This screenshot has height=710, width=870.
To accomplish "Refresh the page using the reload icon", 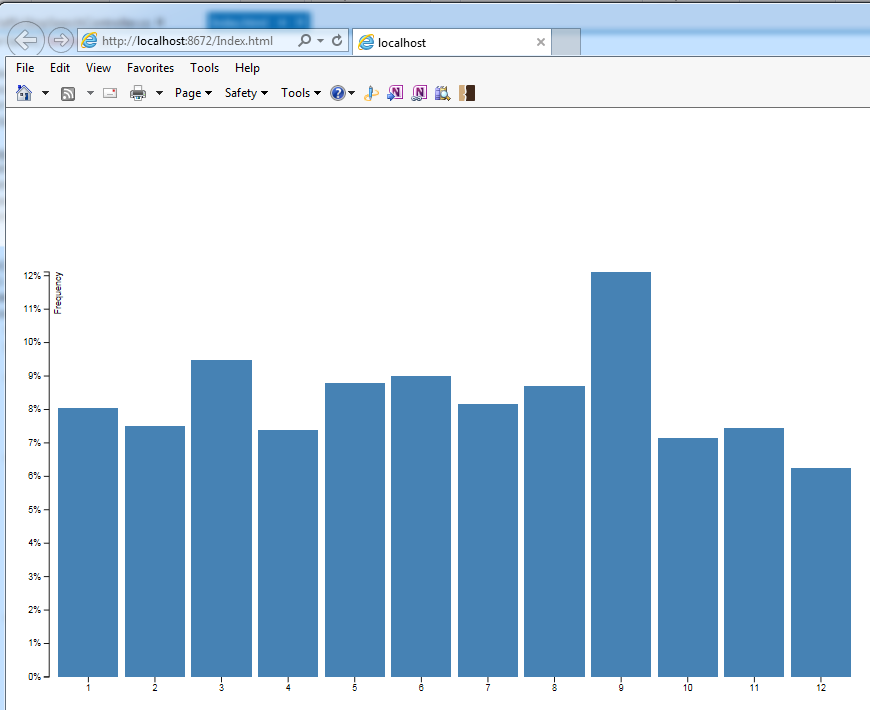I will pyautogui.click(x=337, y=41).
